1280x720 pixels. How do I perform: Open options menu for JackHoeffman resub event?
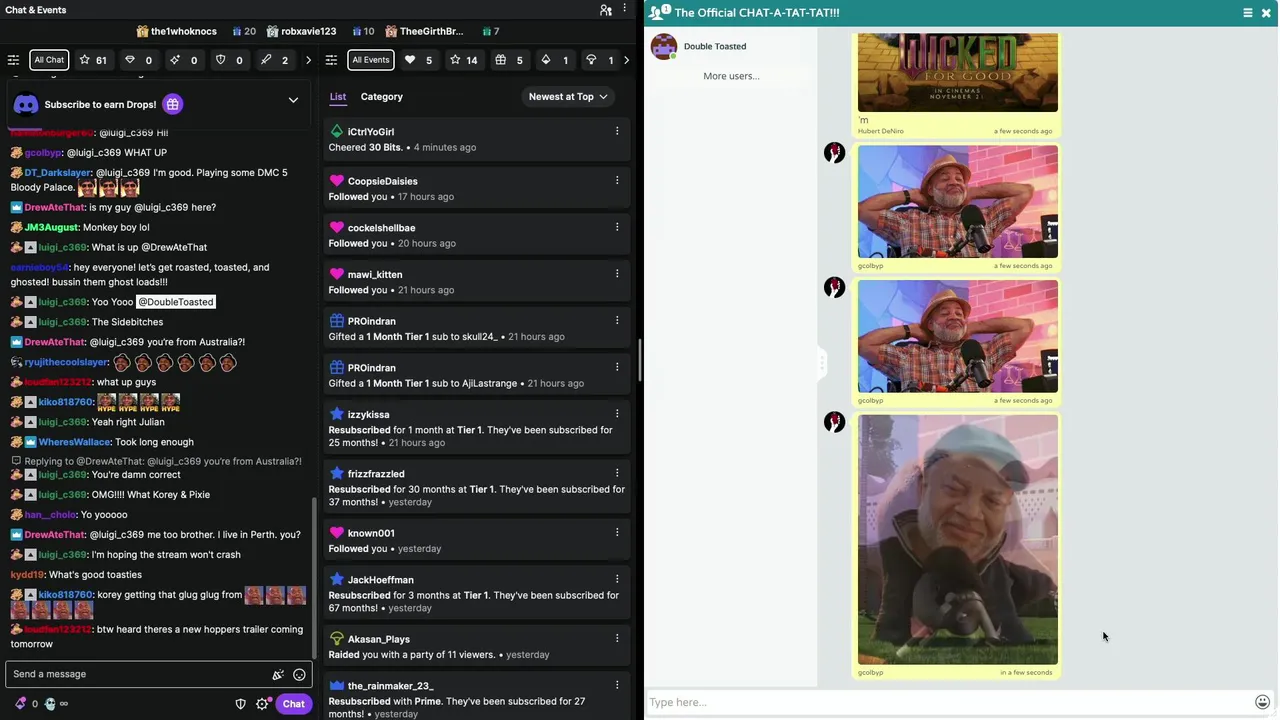[617, 579]
